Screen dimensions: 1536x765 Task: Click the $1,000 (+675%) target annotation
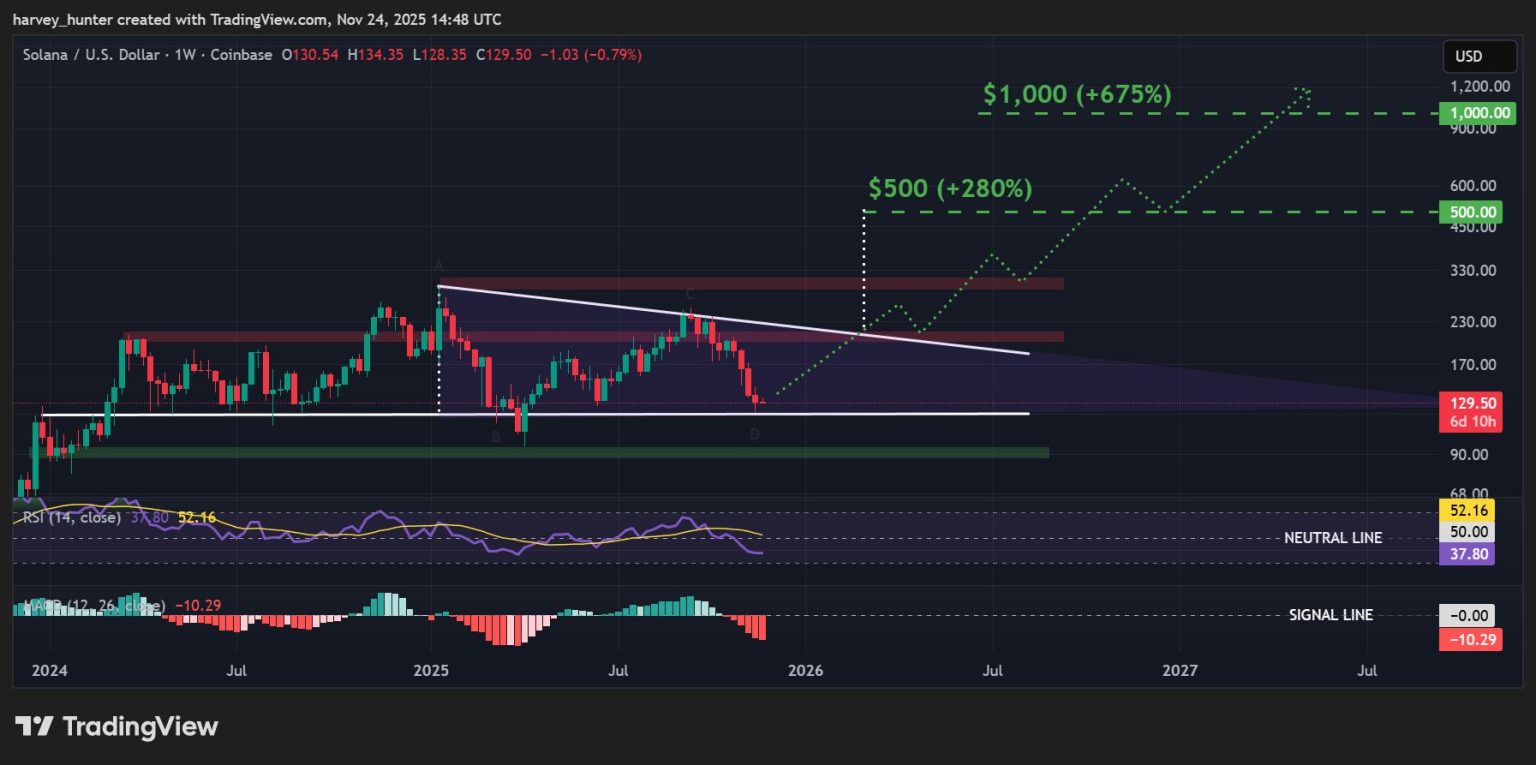[1076, 95]
